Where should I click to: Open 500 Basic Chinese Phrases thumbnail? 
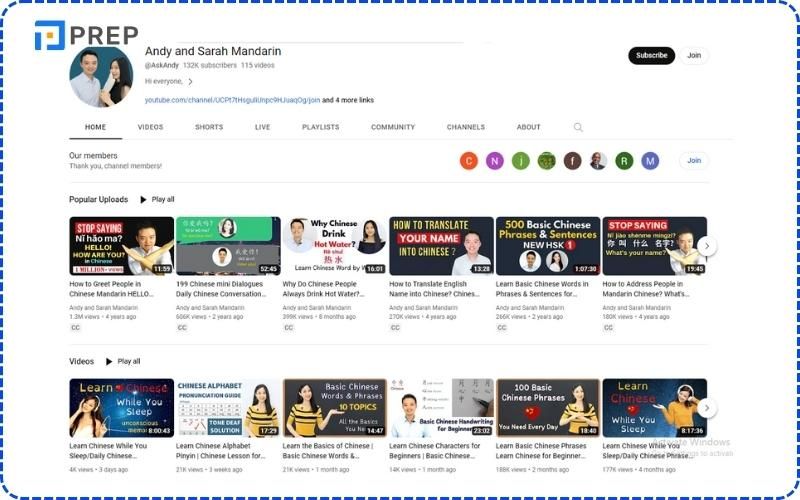pyautogui.click(x=548, y=246)
